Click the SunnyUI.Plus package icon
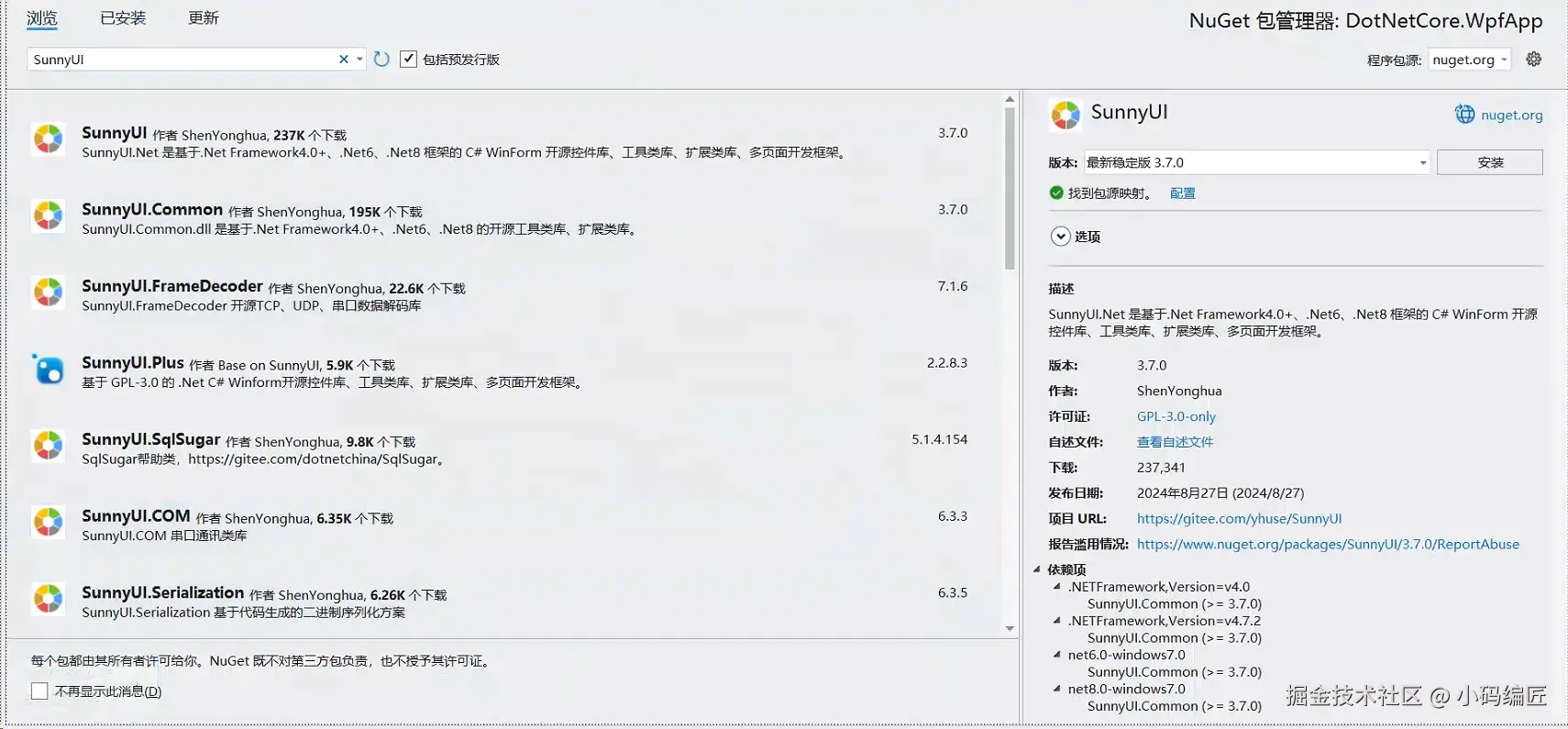The width and height of the screenshot is (1568, 729). click(x=48, y=369)
